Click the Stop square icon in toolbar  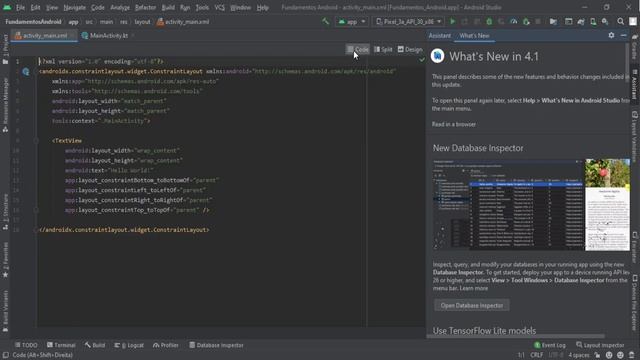(538, 22)
